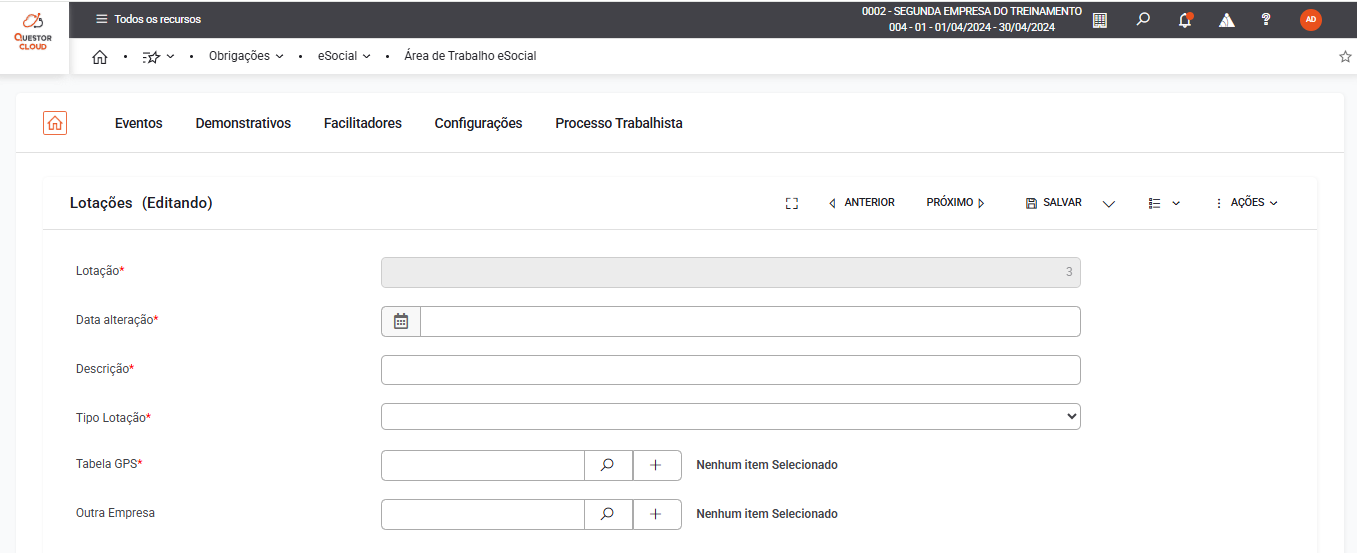Click the Outra Empresa code field
1357x553 pixels.
pyautogui.click(x=483, y=514)
